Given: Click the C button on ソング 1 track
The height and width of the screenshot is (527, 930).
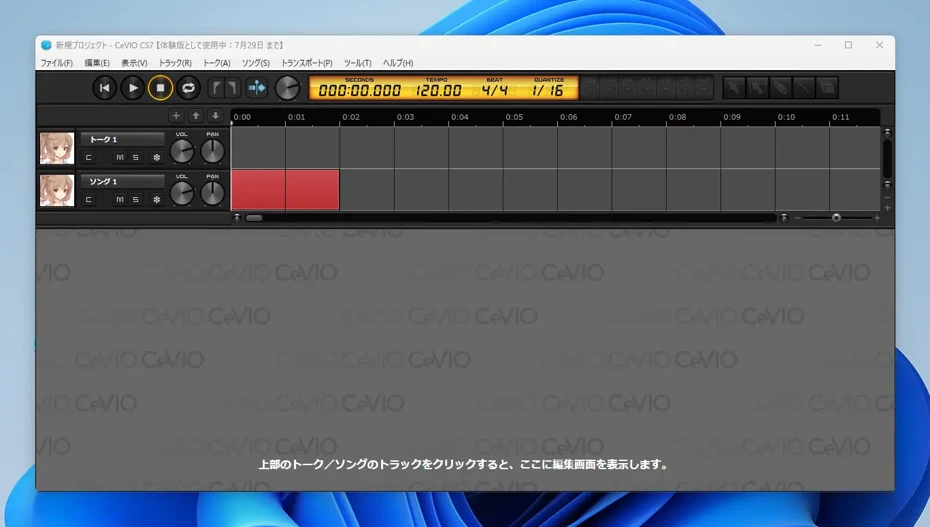Looking at the screenshot, I should point(88,200).
